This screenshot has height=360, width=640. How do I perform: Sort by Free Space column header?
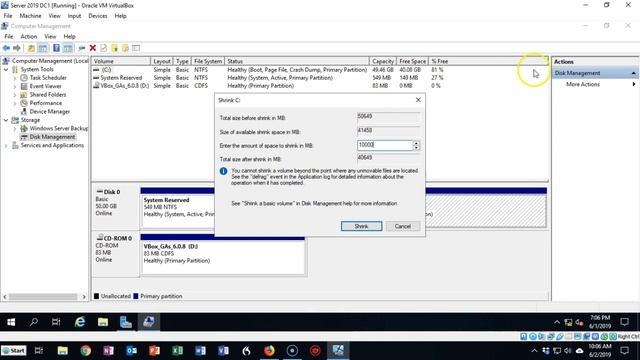coord(412,61)
